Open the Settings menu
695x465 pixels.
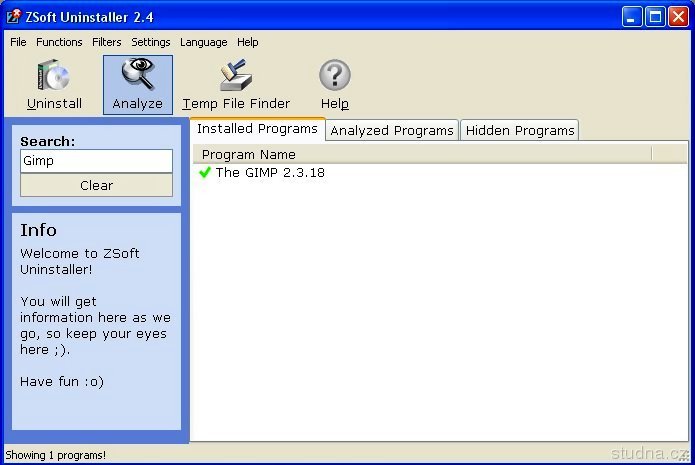(x=151, y=42)
